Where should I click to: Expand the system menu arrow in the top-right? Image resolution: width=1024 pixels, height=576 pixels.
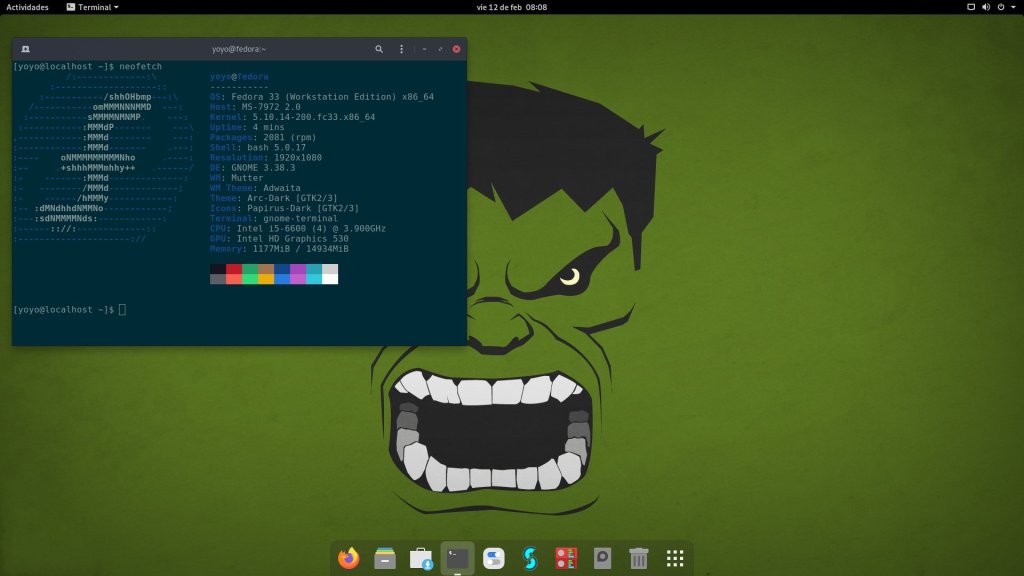(1013, 7)
